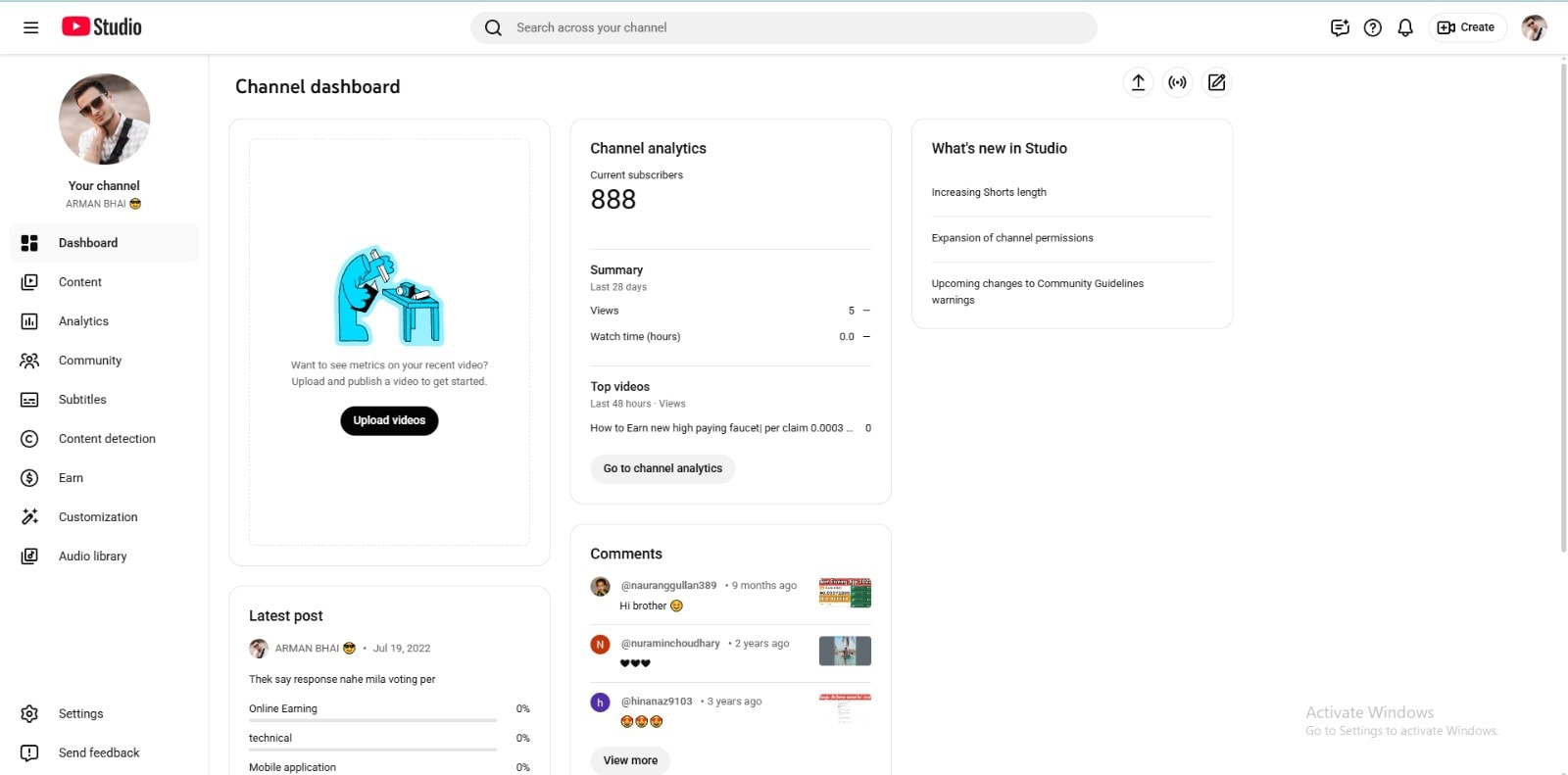Open Settings menu item
The height and width of the screenshot is (775, 1568).
[x=104, y=714]
